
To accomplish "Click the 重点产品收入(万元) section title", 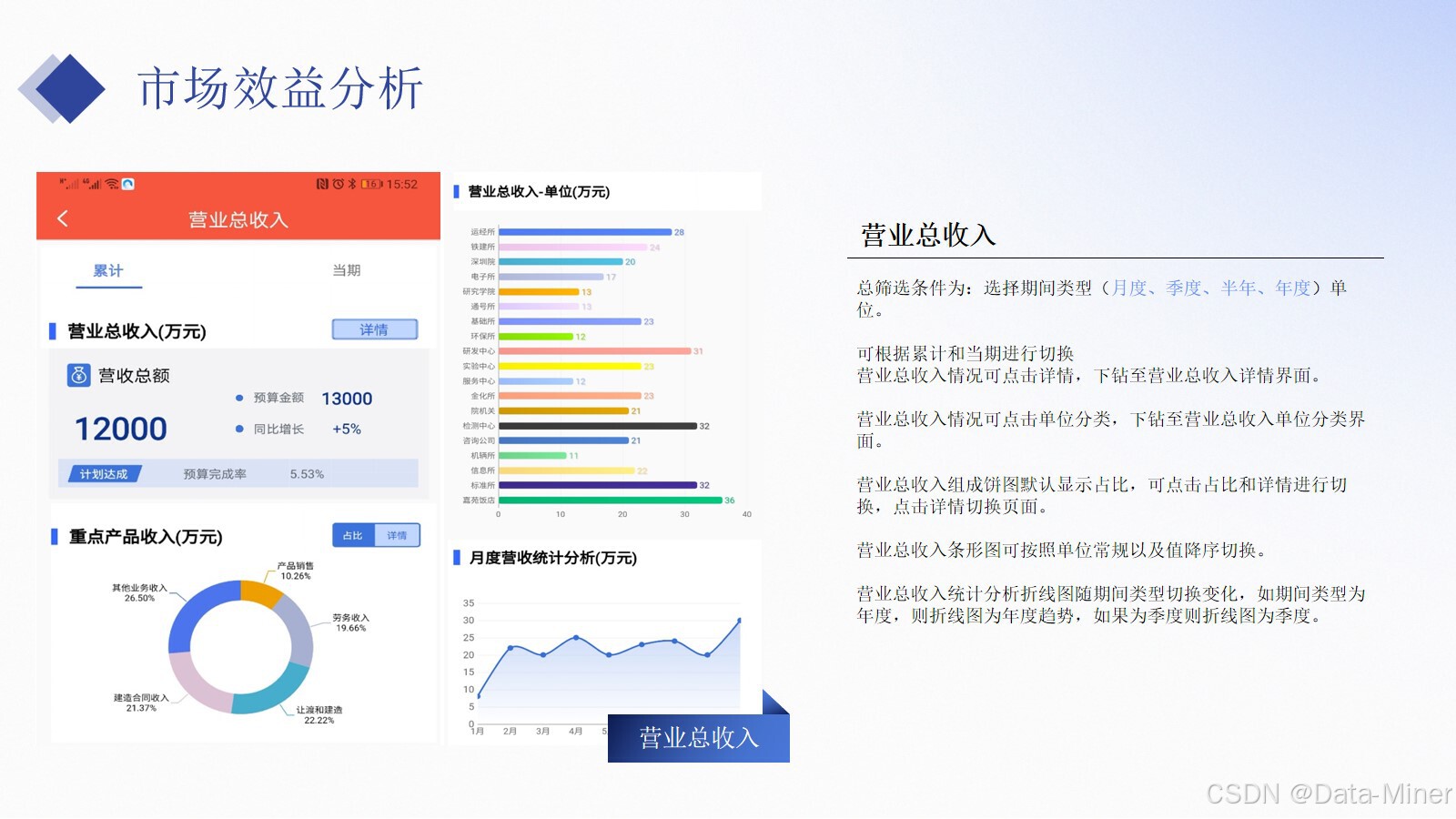I will [x=146, y=537].
